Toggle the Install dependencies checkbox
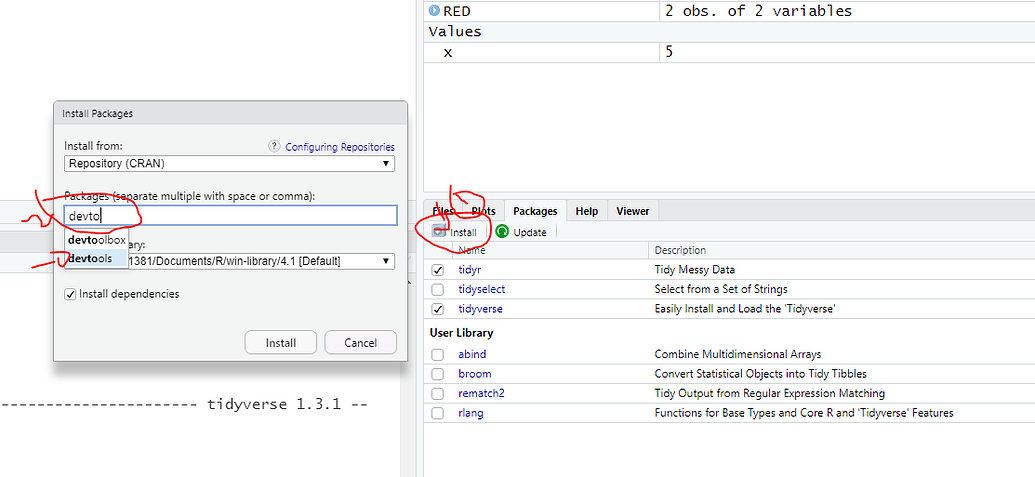The image size is (1035, 477). coord(70,294)
